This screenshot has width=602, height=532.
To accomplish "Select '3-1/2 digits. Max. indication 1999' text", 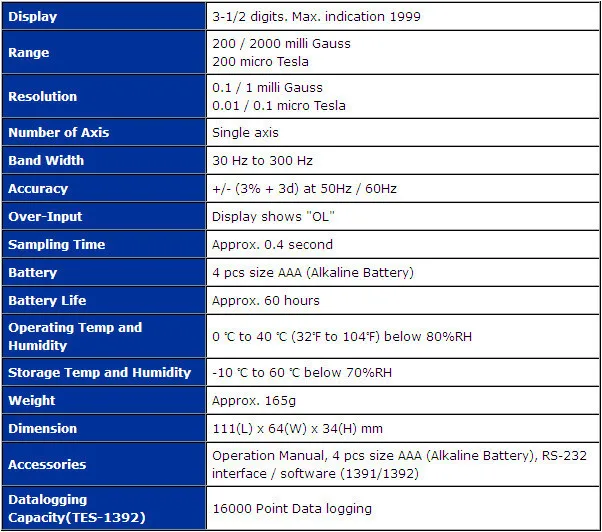I will pos(316,17).
